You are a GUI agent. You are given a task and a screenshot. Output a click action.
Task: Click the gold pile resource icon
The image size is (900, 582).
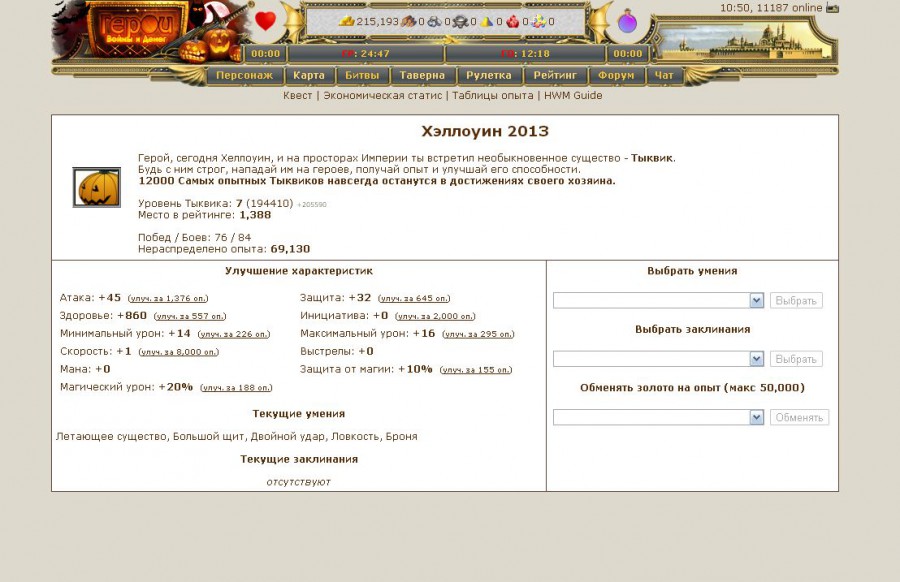tap(346, 21)
